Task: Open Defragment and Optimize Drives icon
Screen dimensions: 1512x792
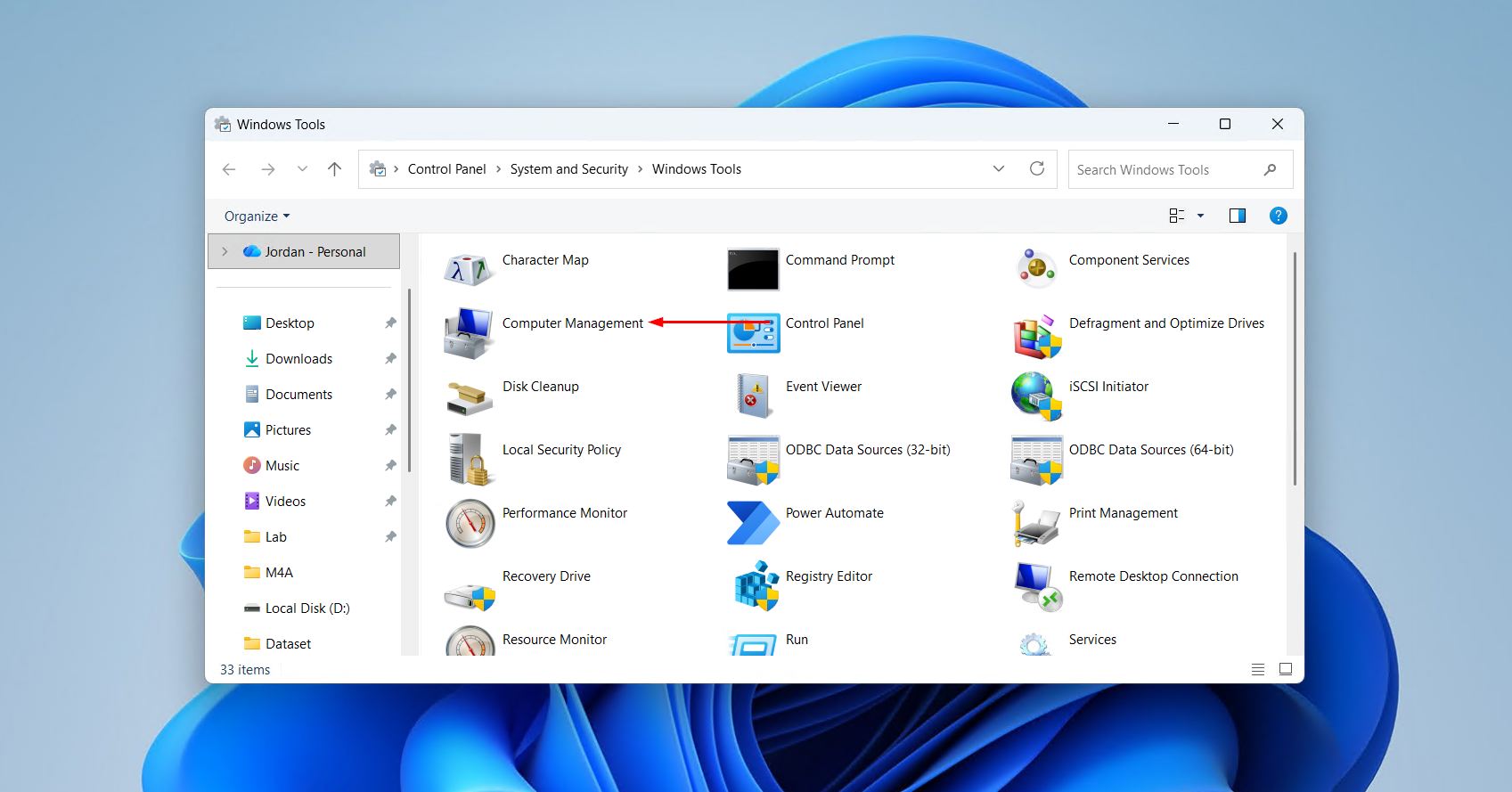Action: click(1036, 336)
